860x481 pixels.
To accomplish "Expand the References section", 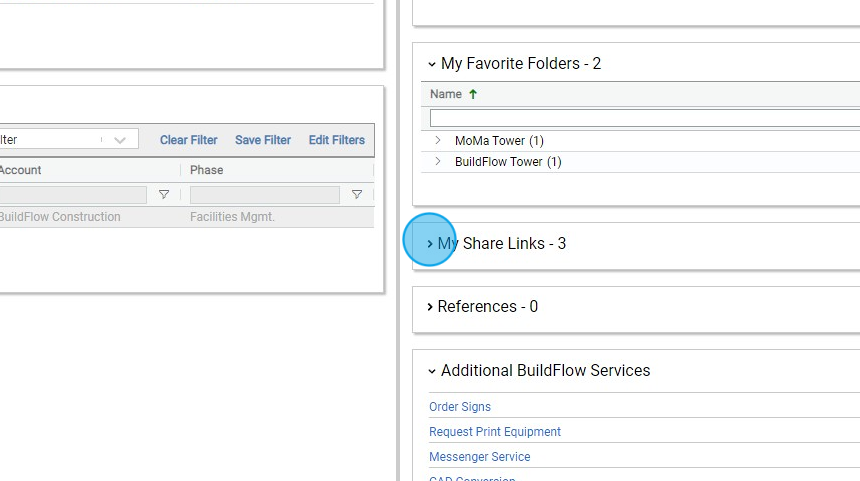I will click(430, 307).
